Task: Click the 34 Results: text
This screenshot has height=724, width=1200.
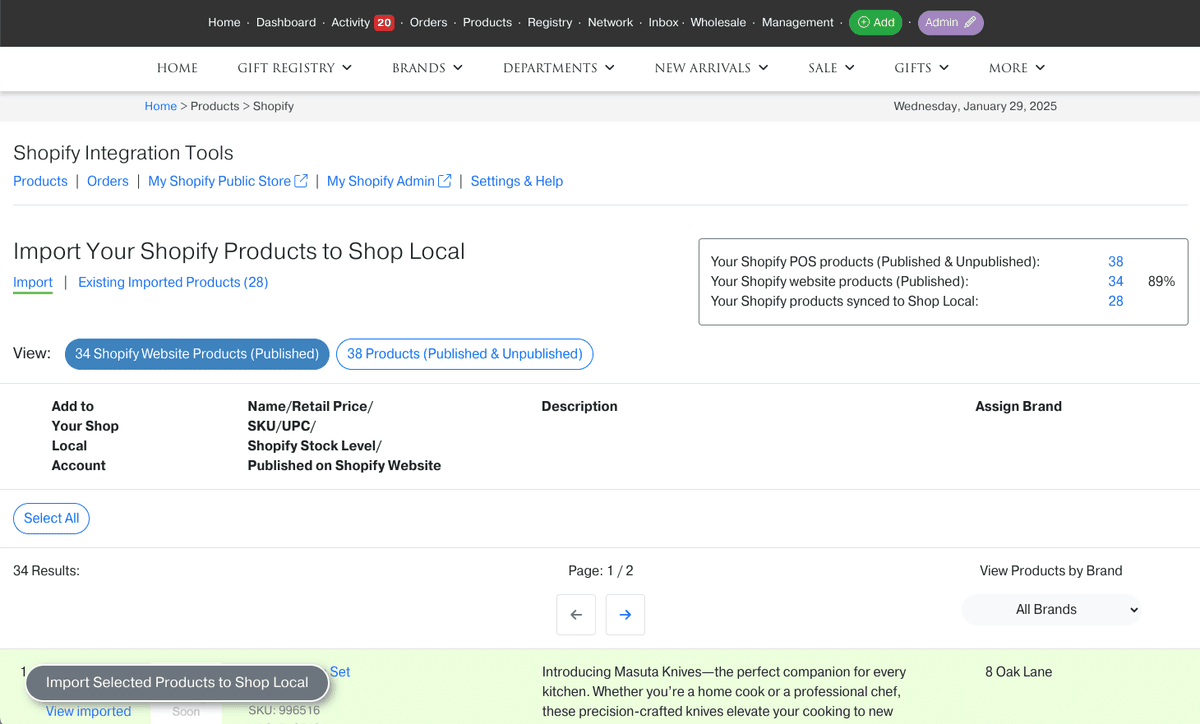Action: tap(46, 571)
